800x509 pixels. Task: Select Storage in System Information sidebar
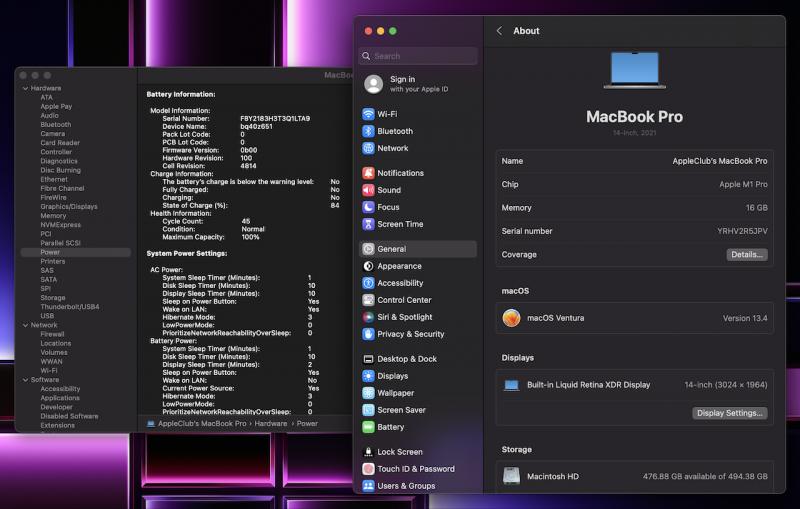pyautogui.click(x=53, y=297)
